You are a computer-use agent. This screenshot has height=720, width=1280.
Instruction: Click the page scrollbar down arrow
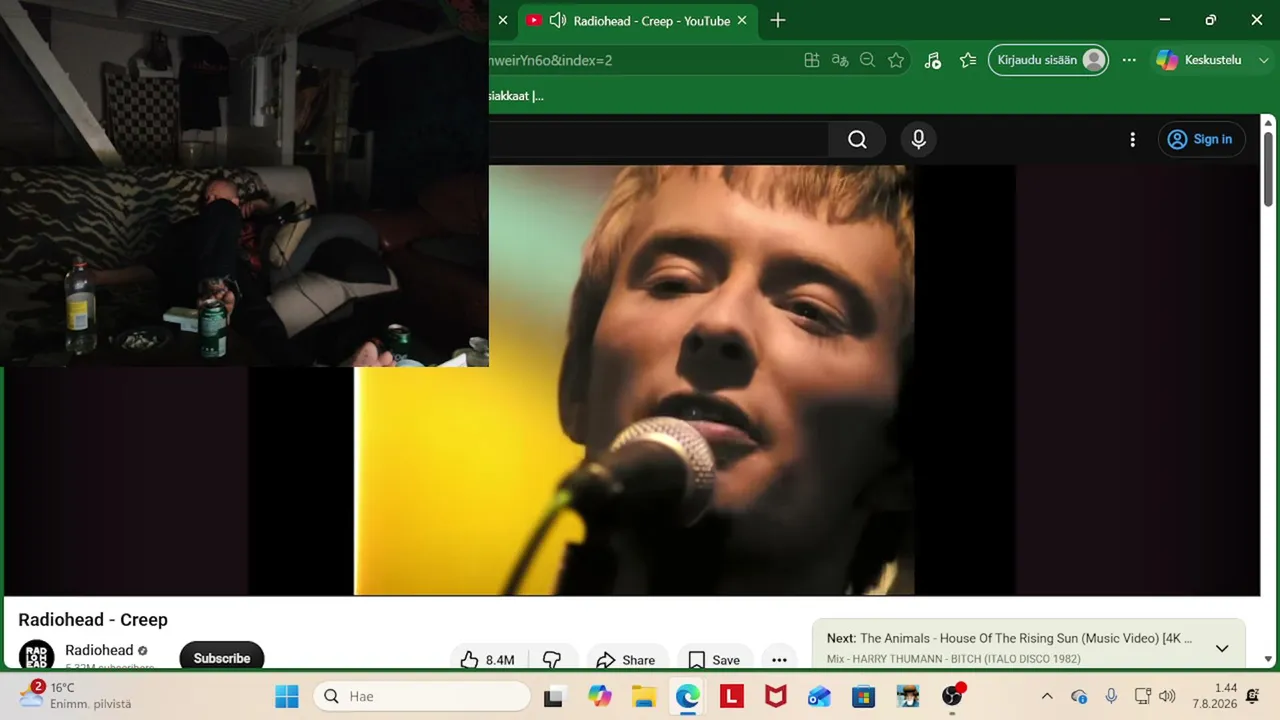(x=1268, y=660)
